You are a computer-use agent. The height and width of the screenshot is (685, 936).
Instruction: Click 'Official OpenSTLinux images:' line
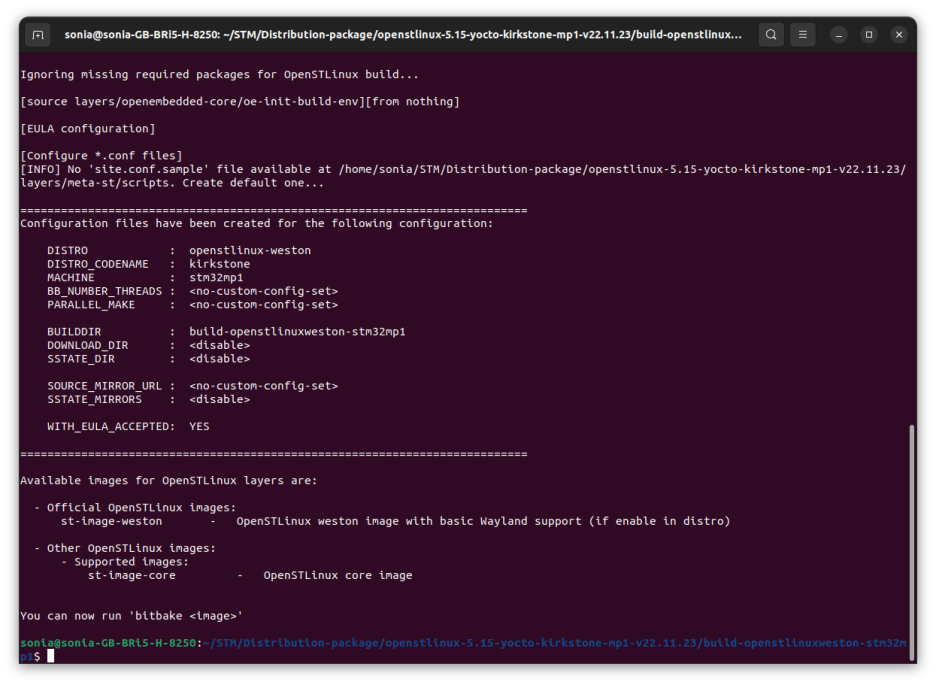[142, 507]
